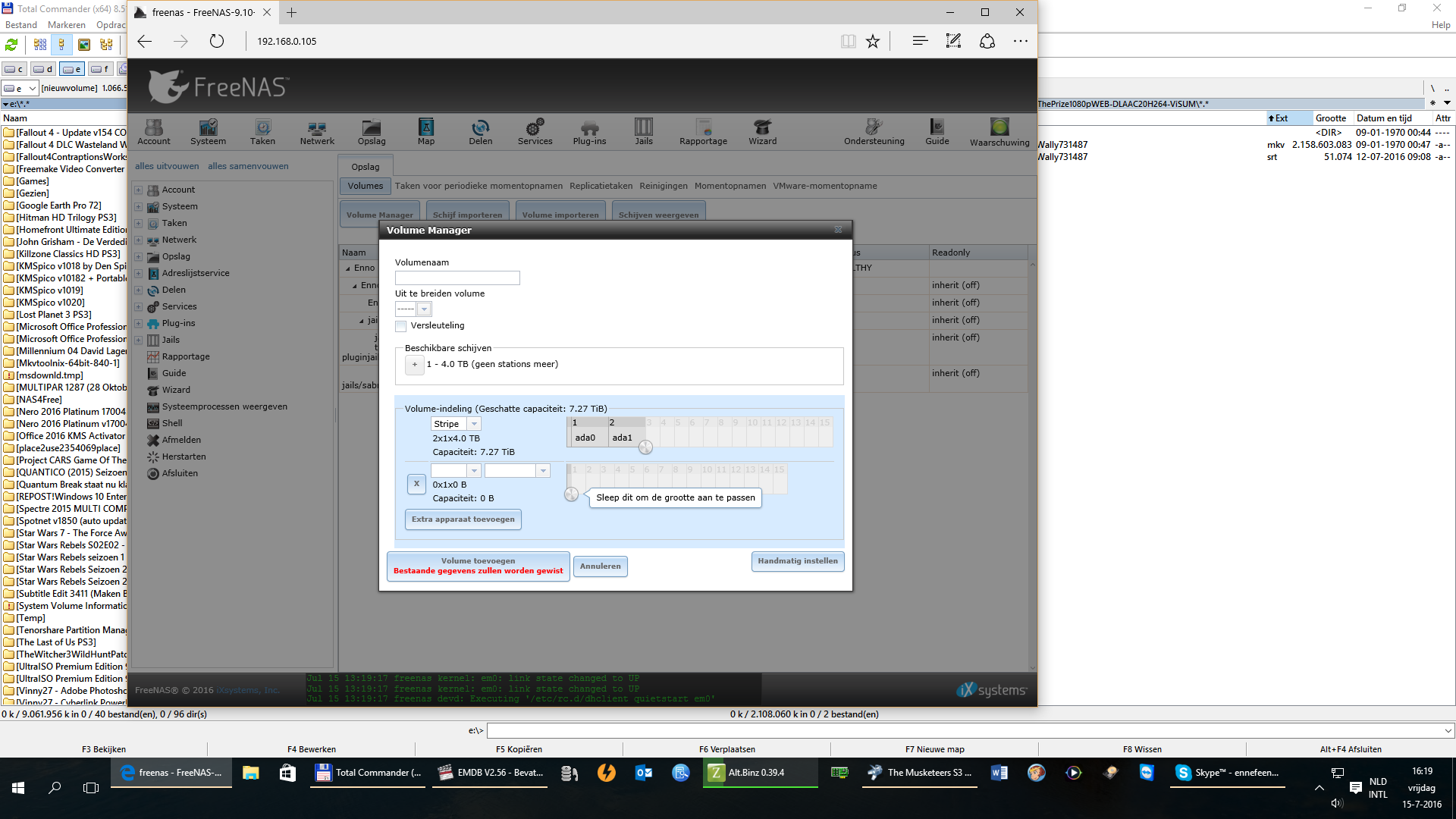This screenshot has width=1456, height=819.
Task: Click the Volume toevoegen button
Action: pyautogui.click(x=478, y=566)
